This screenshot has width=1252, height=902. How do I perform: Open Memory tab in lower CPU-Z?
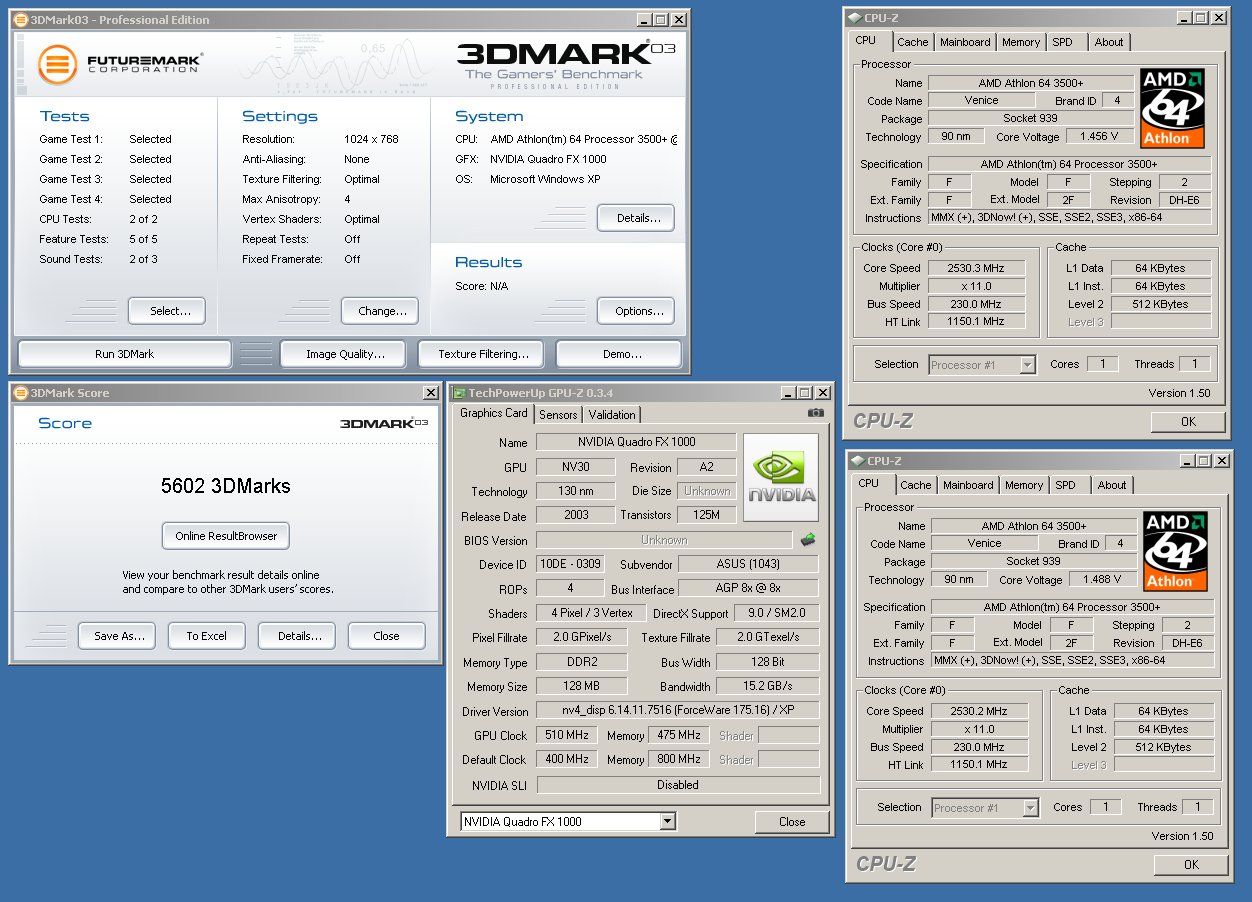[x=1024, y=485]
